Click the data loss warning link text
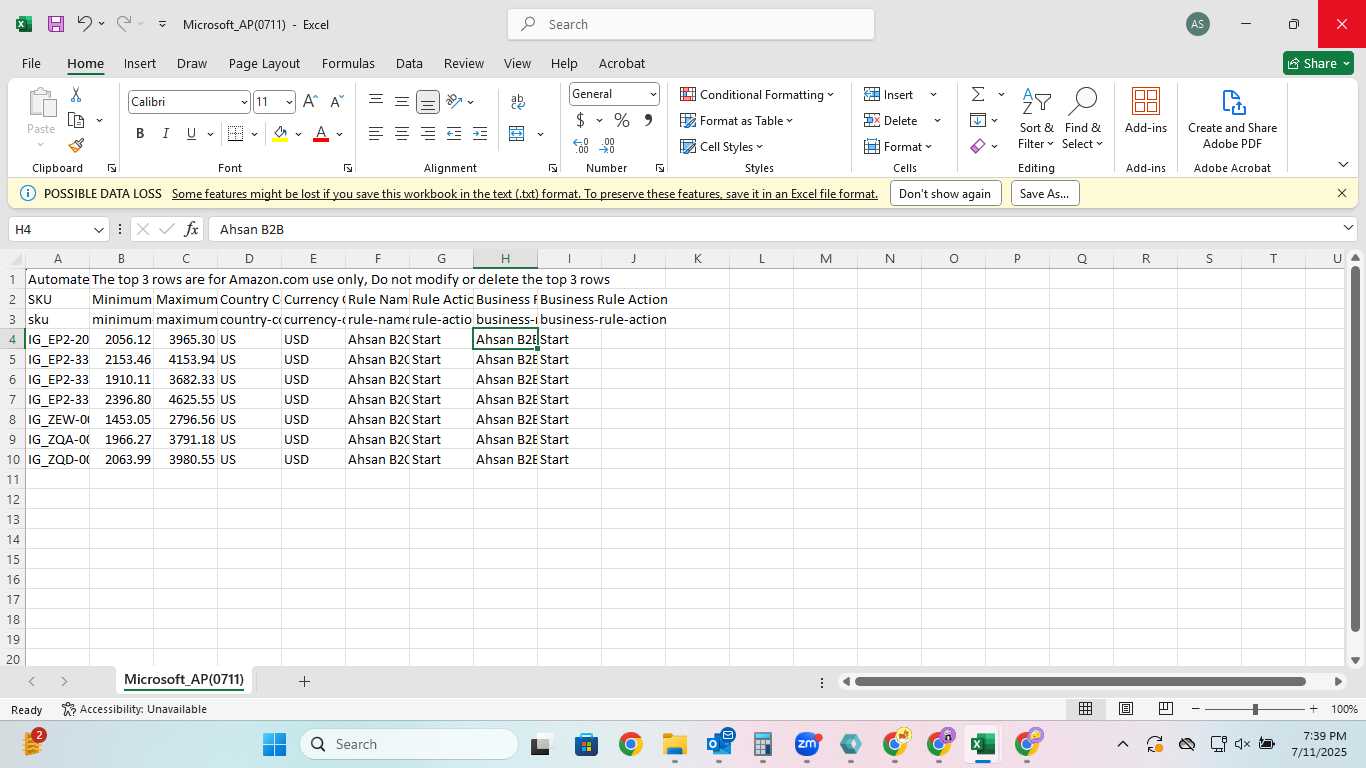 525,194
